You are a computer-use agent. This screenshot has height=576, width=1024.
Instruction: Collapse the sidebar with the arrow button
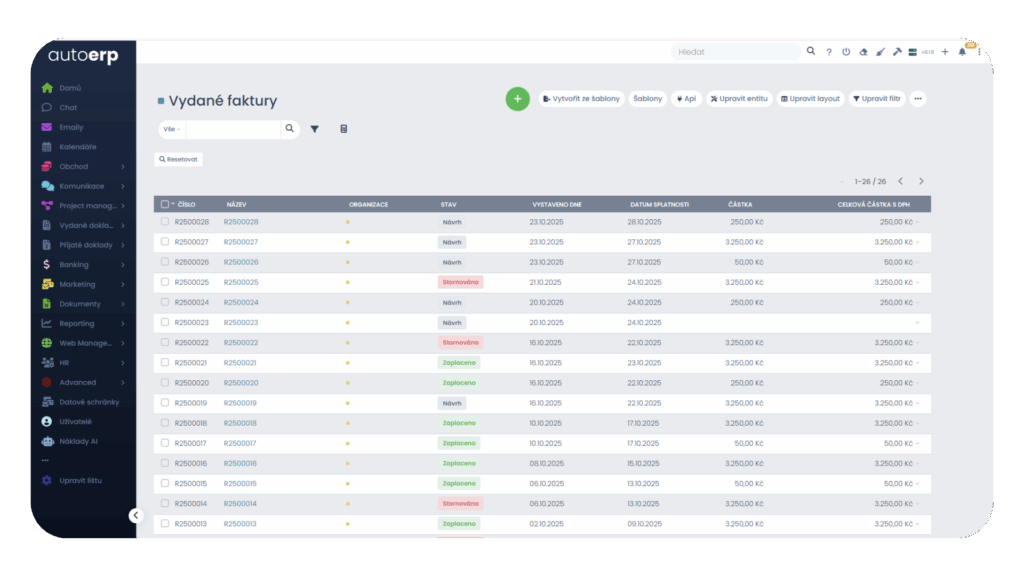pyautogui.click(x=136, y=516)
